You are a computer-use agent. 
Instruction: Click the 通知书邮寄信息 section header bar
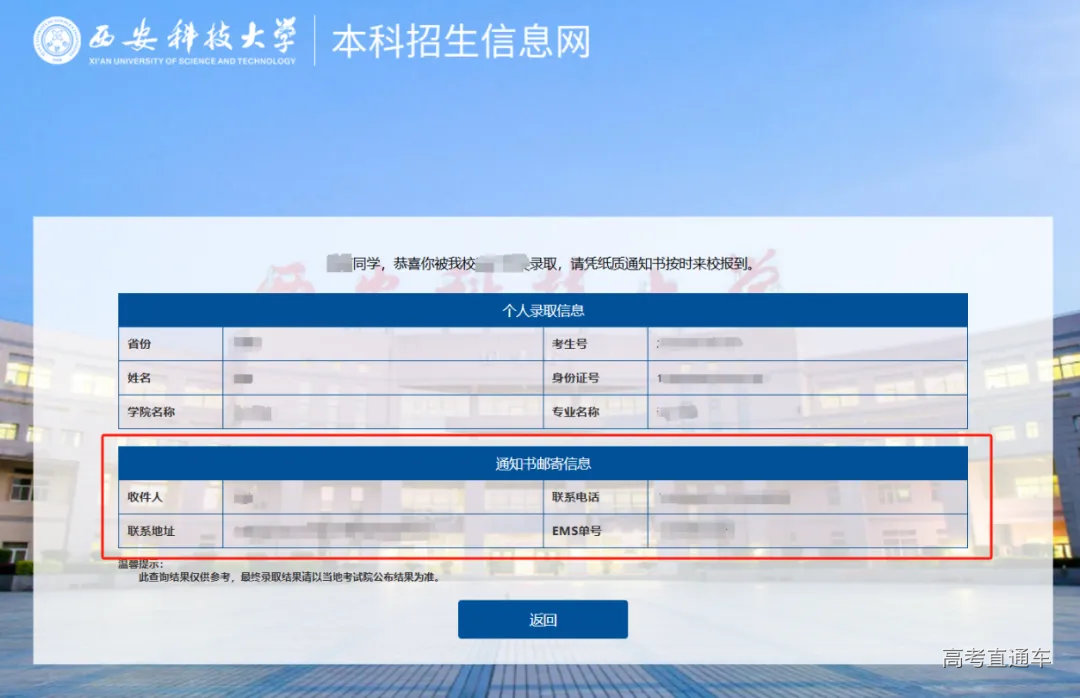[543, 463]
